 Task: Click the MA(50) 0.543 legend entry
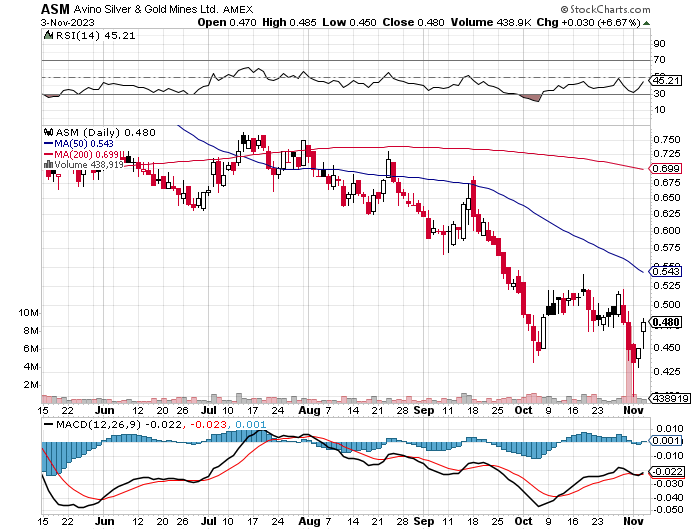(84, 143)
